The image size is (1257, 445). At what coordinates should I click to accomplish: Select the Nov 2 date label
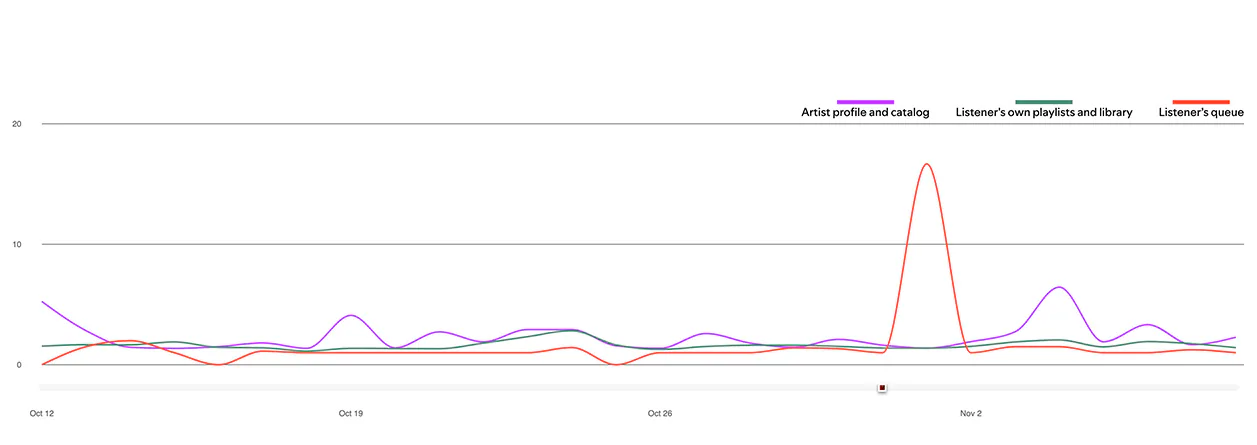pyautogui.click(x=970, y=413)
